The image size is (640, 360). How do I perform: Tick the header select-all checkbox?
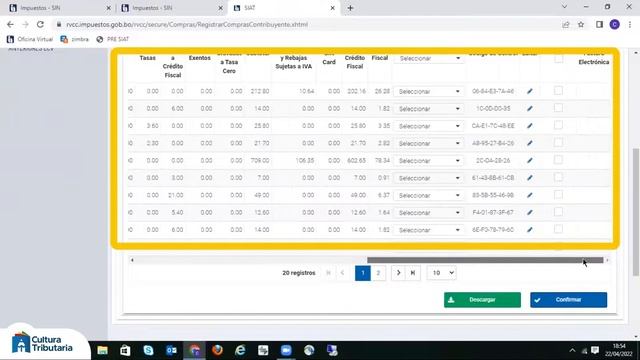pos(558,58)
